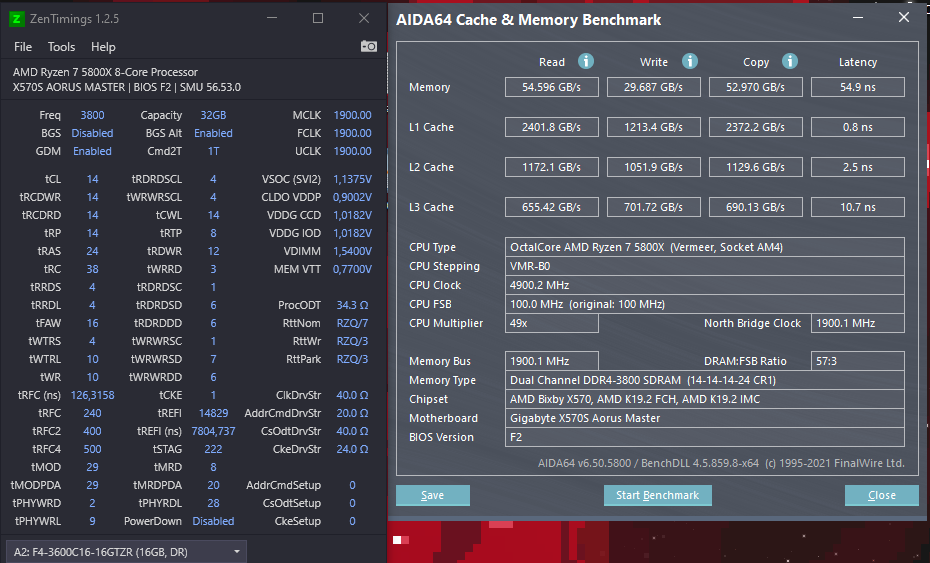Viewport: 930px width, 563px height.
Task: Click the L2 Cache latency 2.5 ns
Action: point(858,167)
